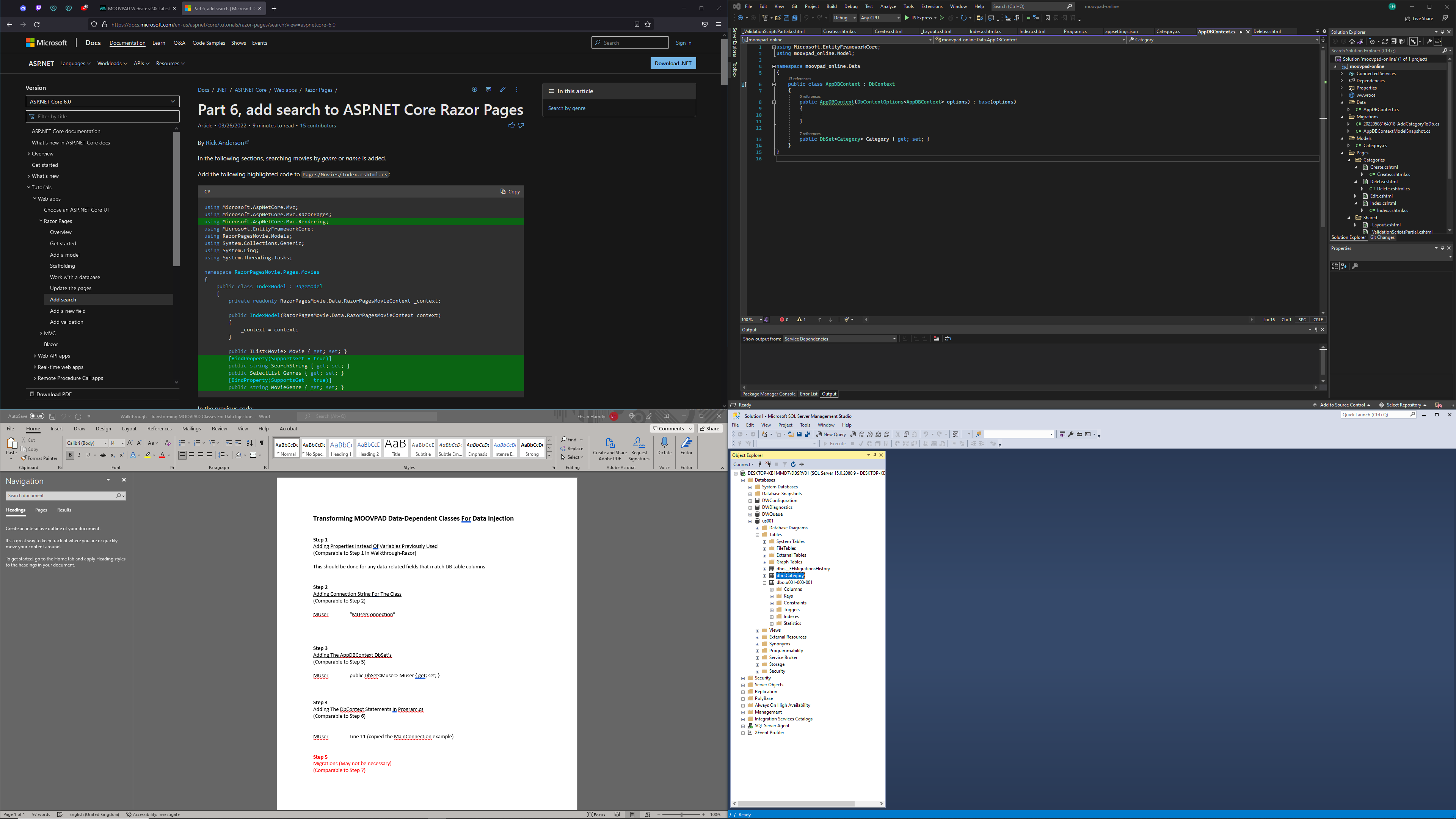Click the Format Painter icon in Word

24,458
